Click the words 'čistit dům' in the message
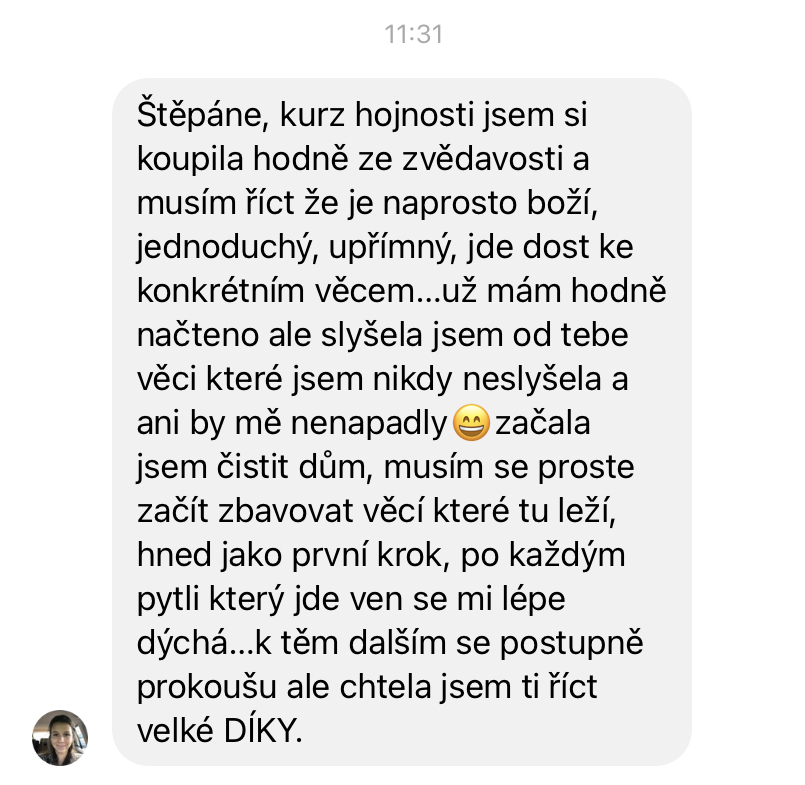 coord(291,468)
